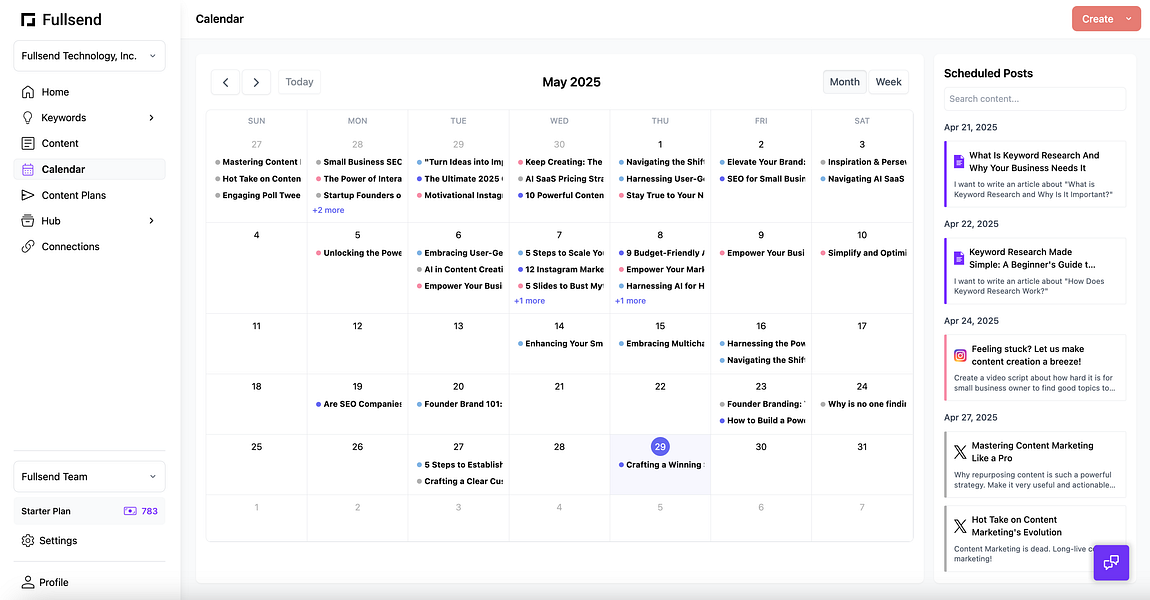Screen dimensions: 1150x600
Task: Switch to Month view
Action: click(x=844, y=82)
